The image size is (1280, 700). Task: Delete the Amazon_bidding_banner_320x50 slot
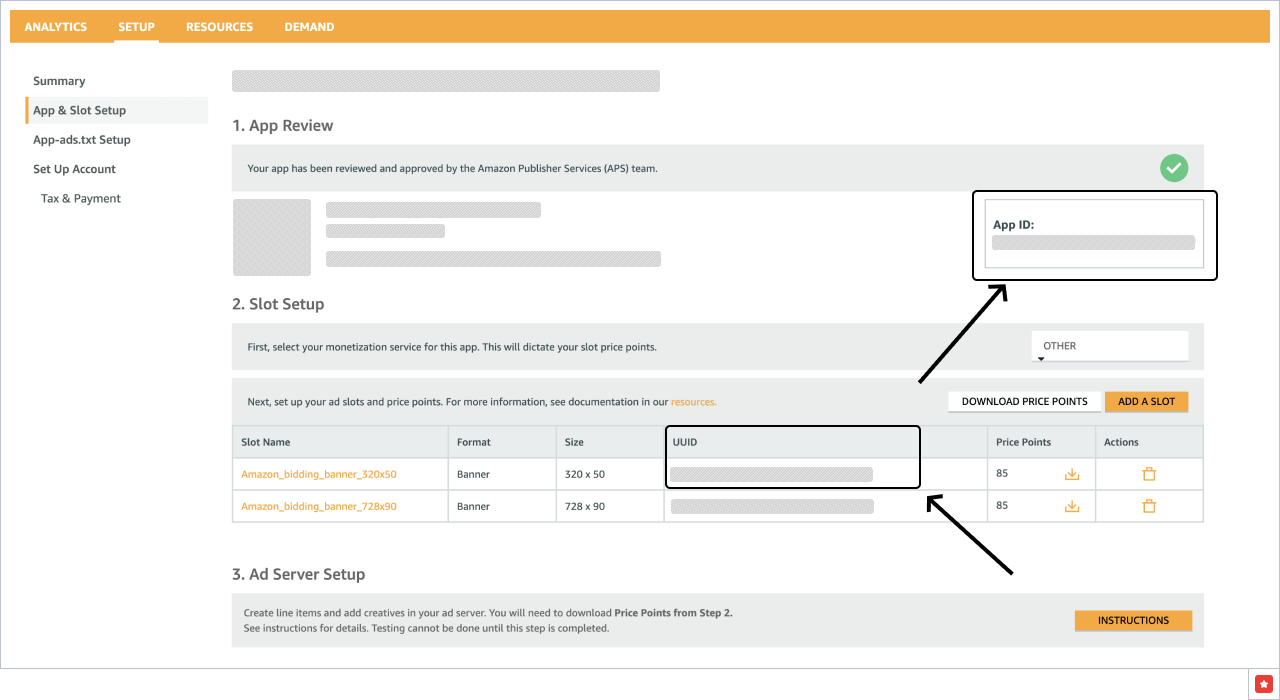(1149, 474)
